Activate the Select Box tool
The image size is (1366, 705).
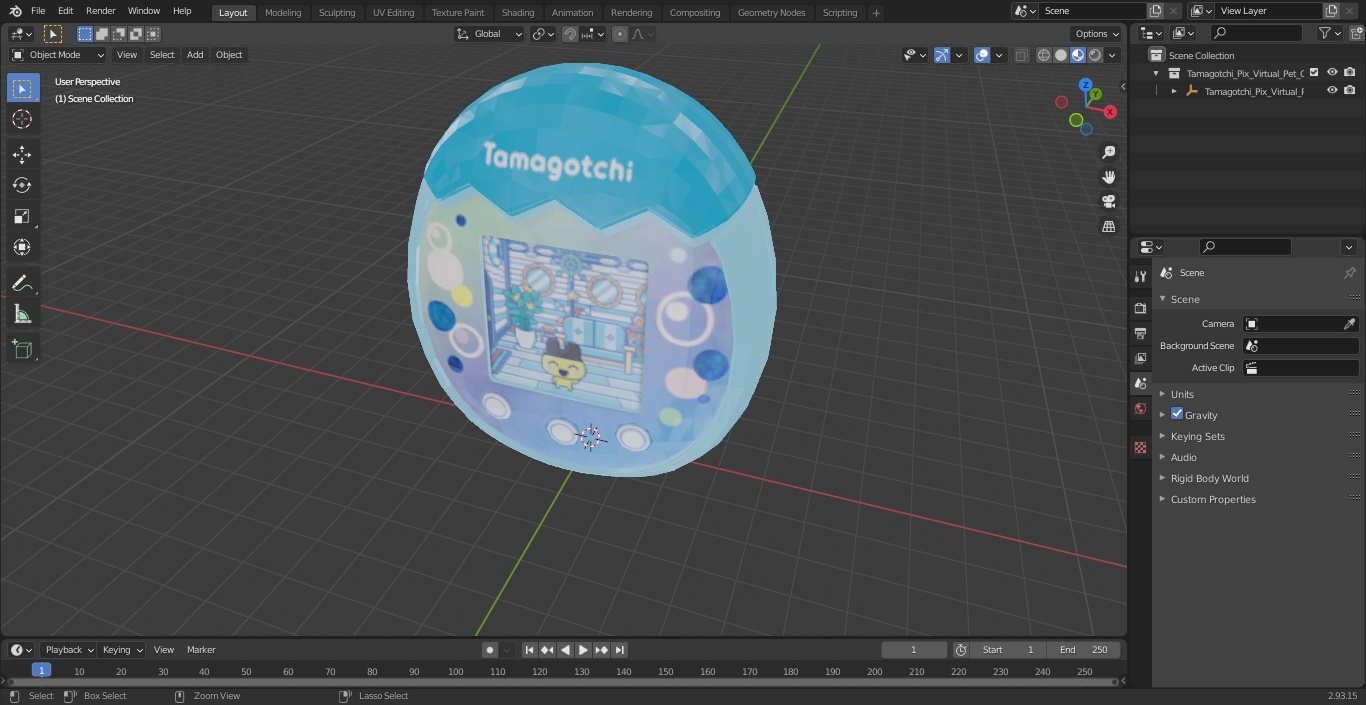pyautogui.click(x=22, y=88)
